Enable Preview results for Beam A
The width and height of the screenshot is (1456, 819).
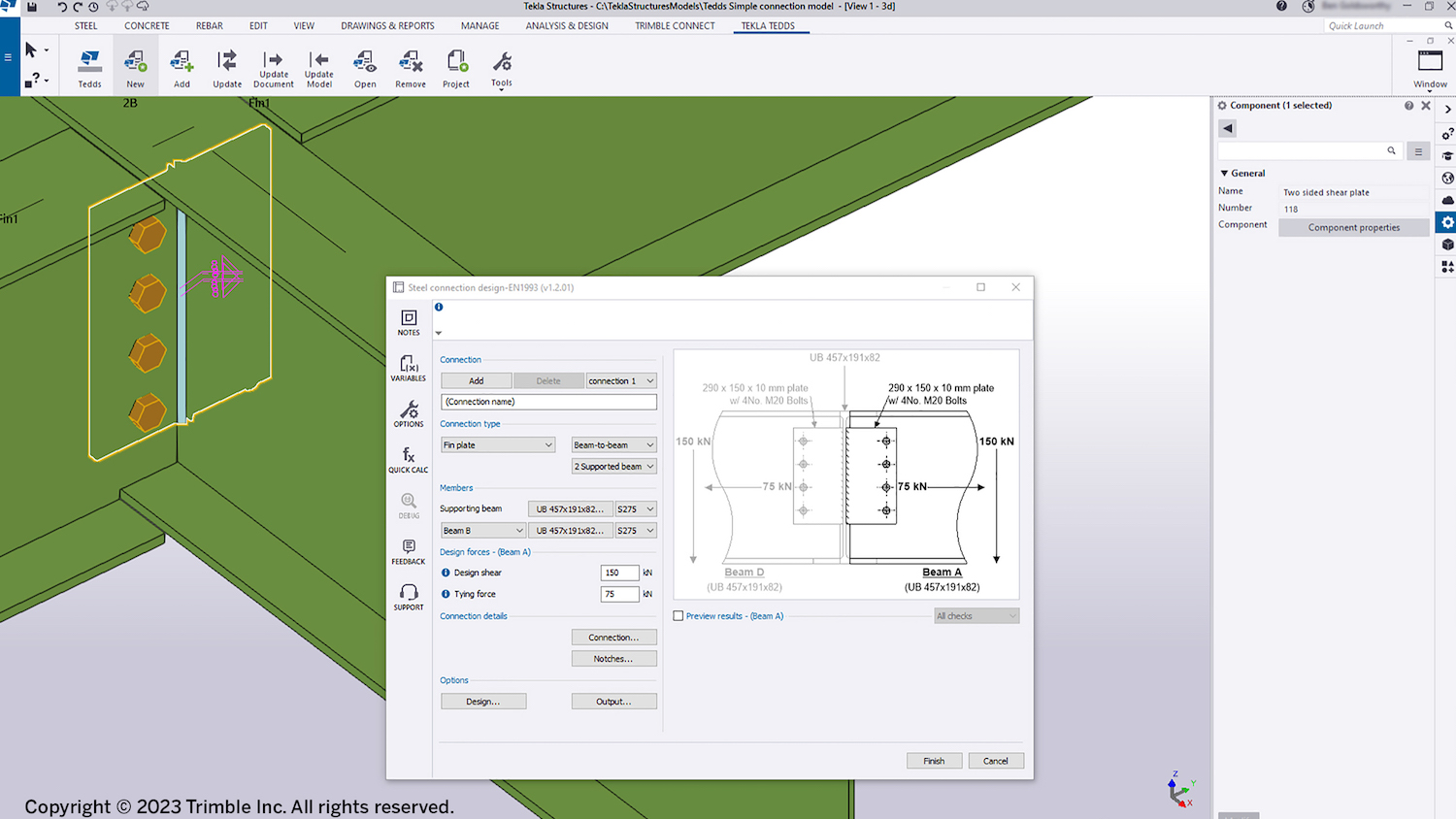point(678,615)
